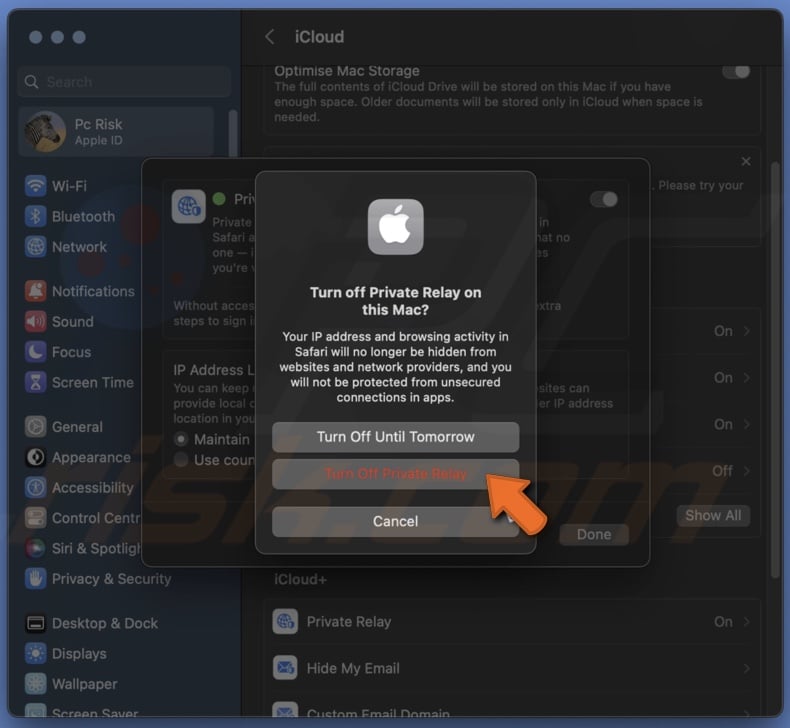Image resolution: width=790 pixels, height=728 pixels.
Task: Click the iCloud+ section heading
Action: [x=300, y=579]
